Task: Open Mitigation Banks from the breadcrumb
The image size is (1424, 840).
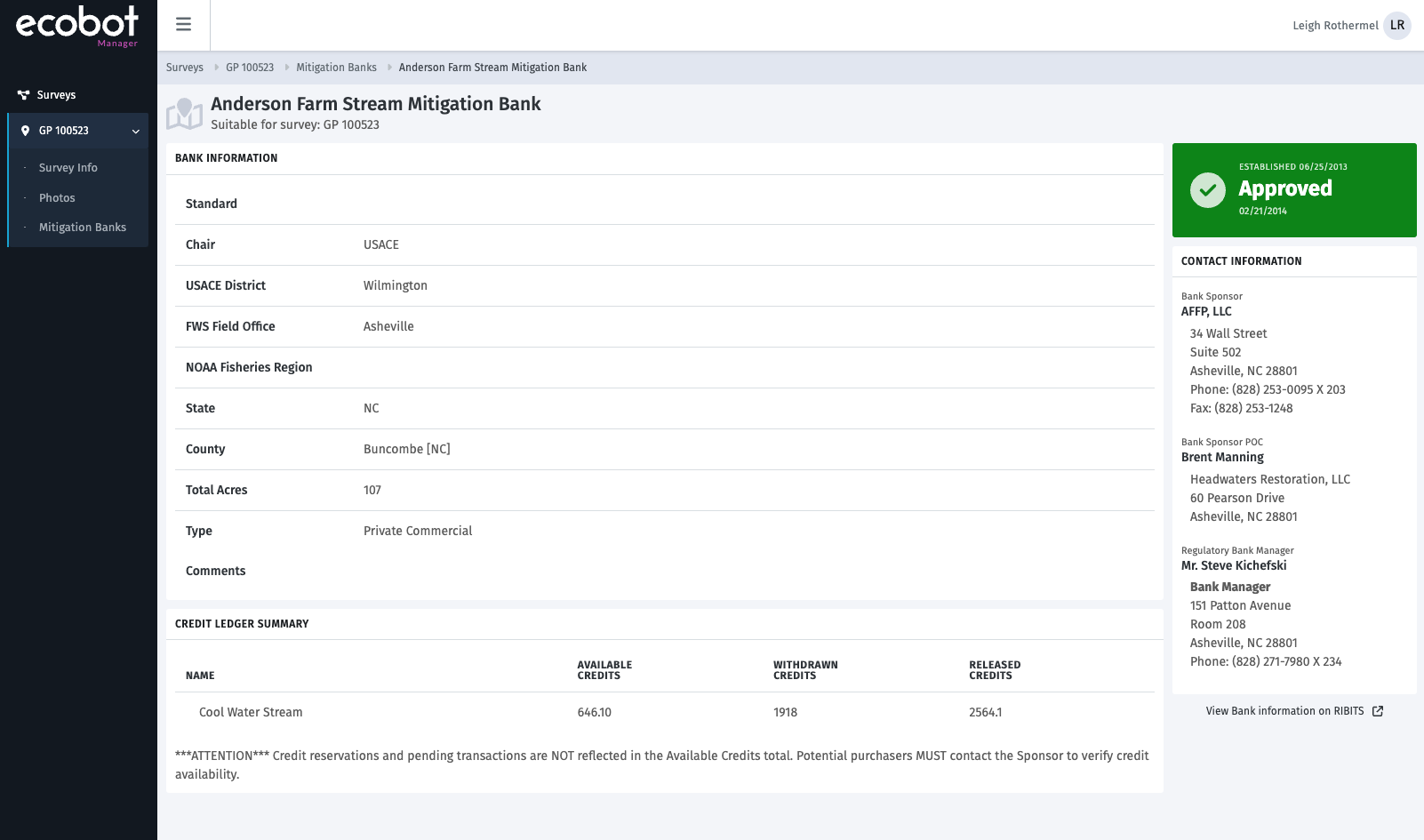Action: pos(336,67)
